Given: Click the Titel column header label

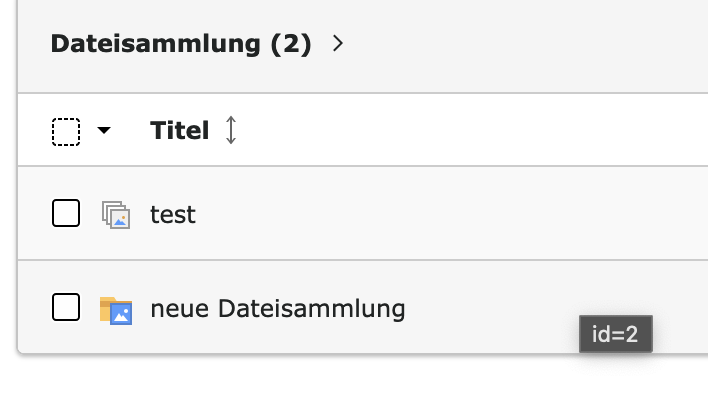Looking at the screenshot, I should (179, 131).
